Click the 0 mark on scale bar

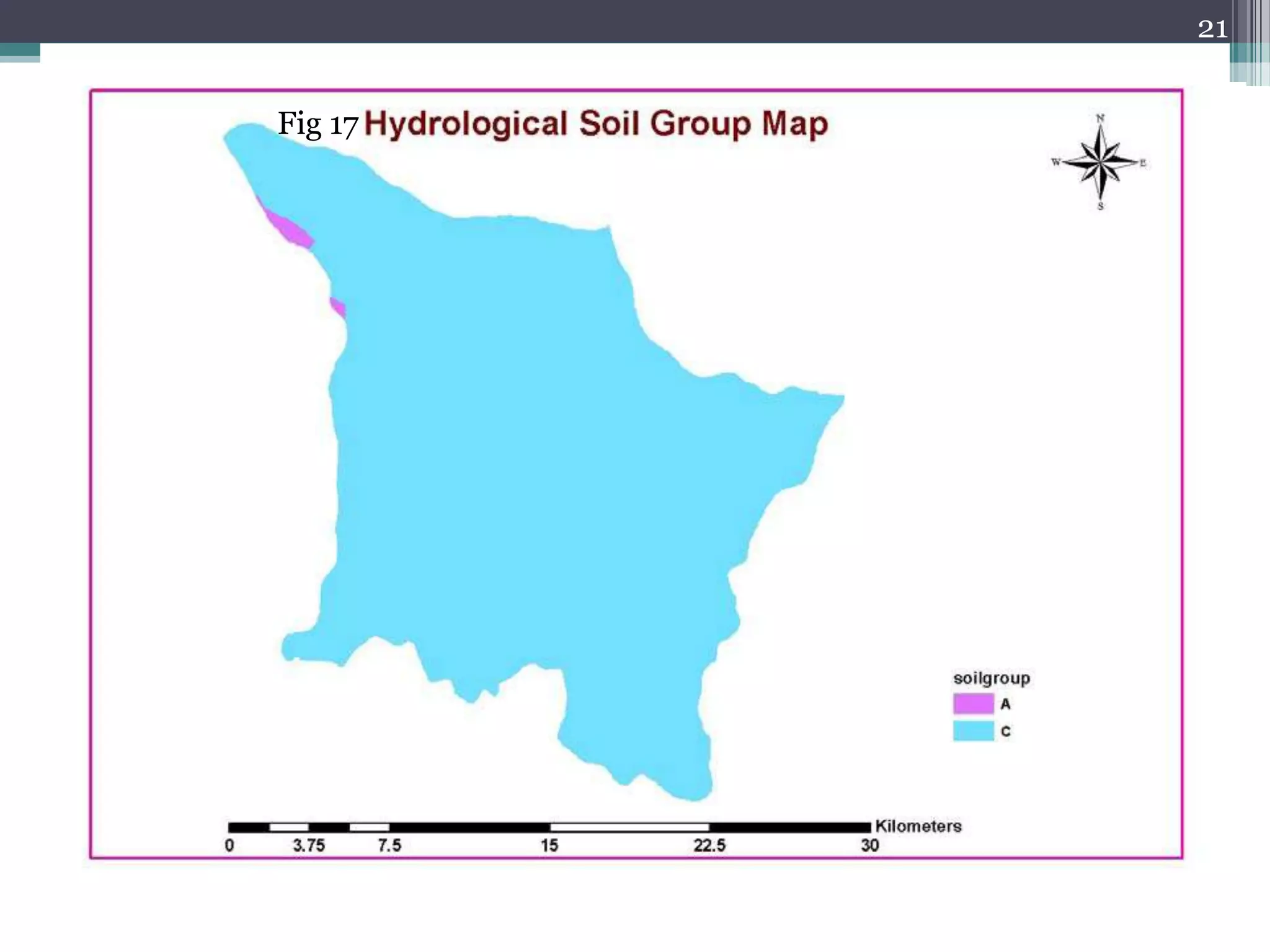point(229,845)
